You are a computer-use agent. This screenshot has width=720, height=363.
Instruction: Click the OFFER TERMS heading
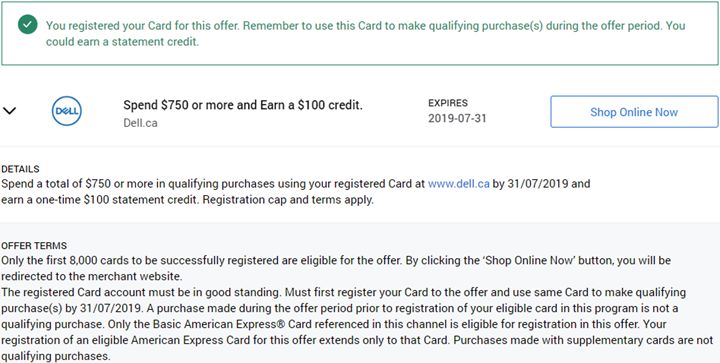(34, 246)
